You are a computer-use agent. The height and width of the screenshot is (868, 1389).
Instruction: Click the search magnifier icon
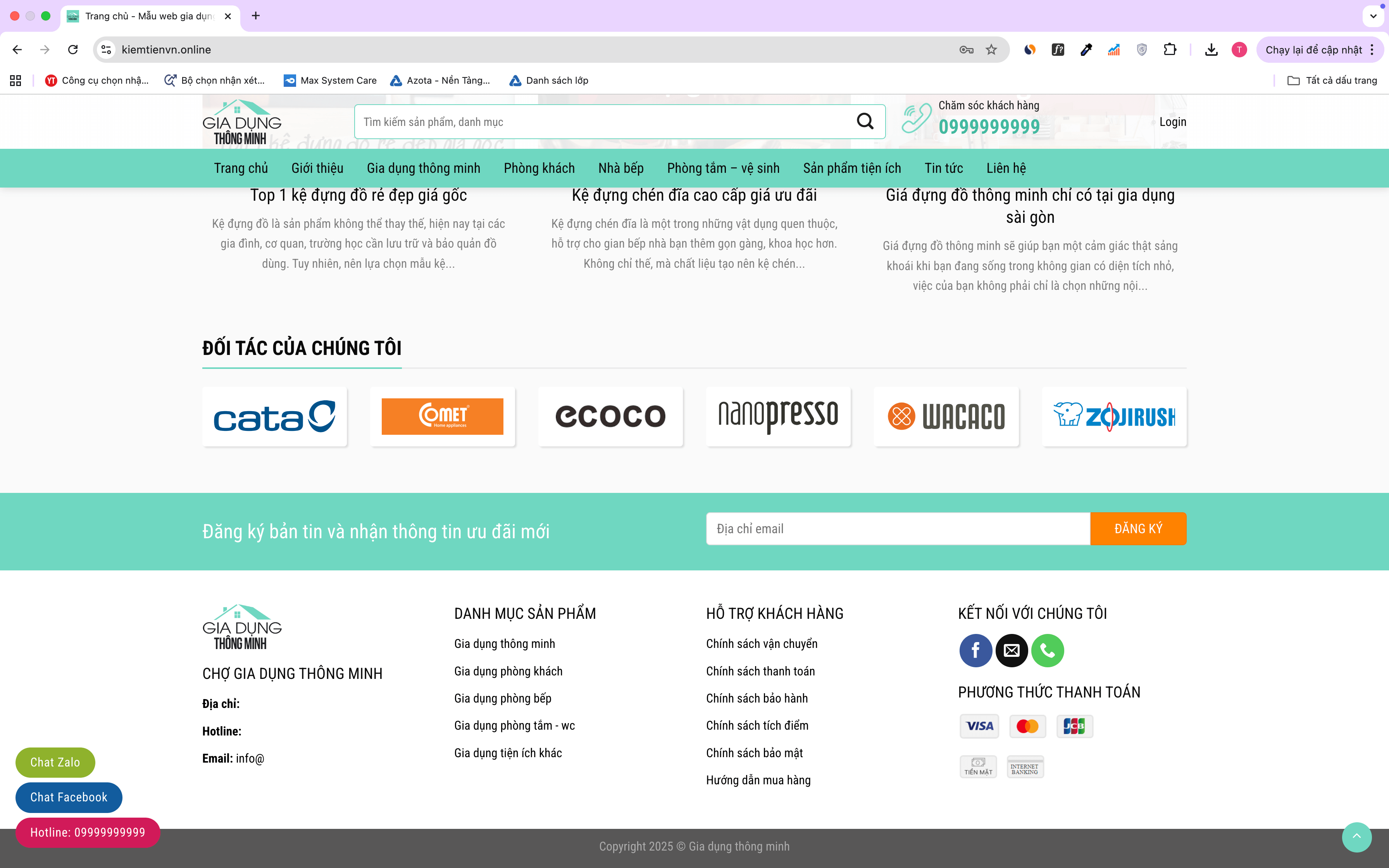(x=865, y=121)
